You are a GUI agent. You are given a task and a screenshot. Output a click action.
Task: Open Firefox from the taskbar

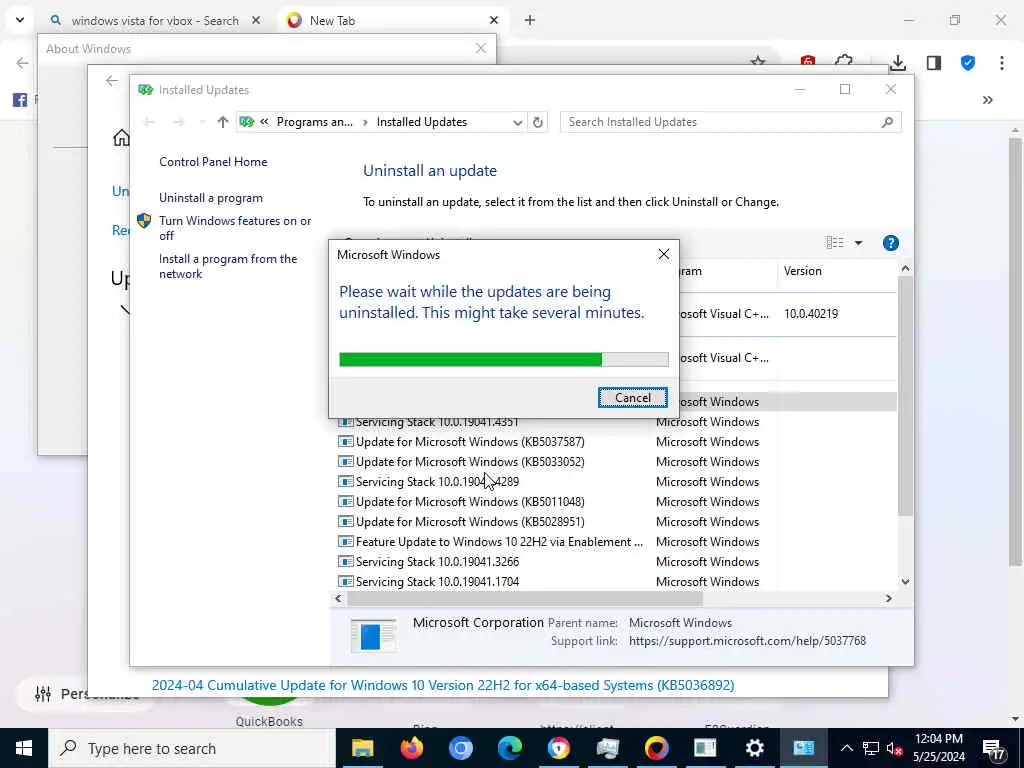411,748
